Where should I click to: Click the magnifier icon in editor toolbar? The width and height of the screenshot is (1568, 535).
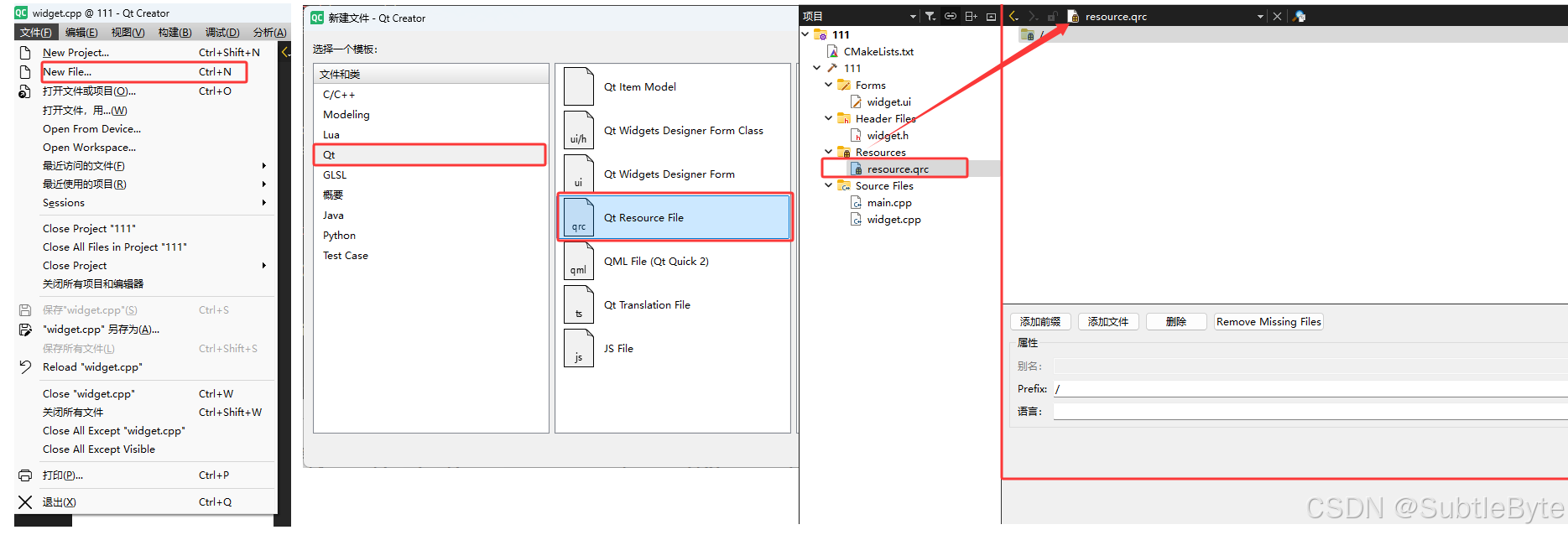pyautogui.click(x=1300, y=16)
